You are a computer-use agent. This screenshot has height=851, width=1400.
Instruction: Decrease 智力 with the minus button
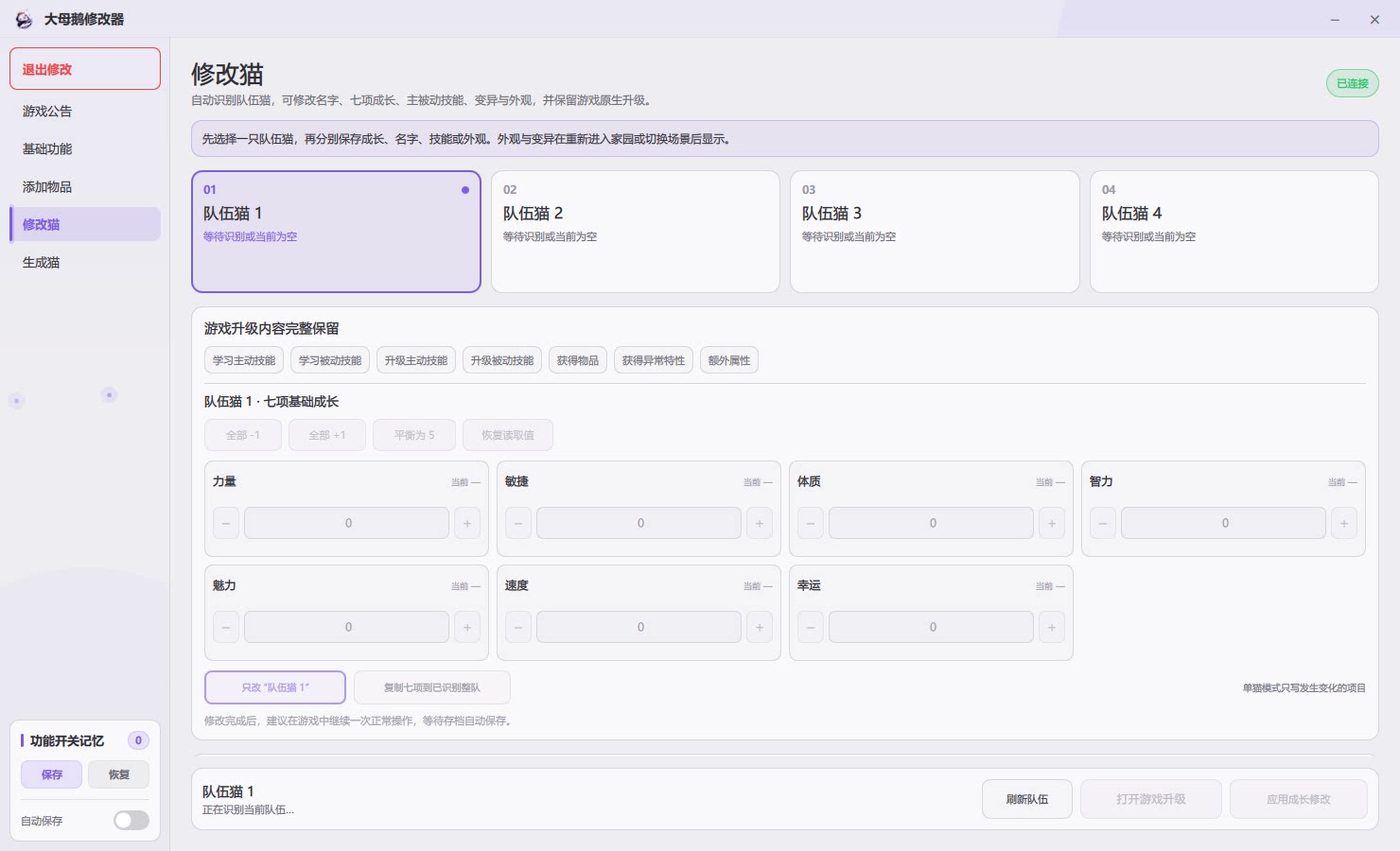[x=1103, y=523]
